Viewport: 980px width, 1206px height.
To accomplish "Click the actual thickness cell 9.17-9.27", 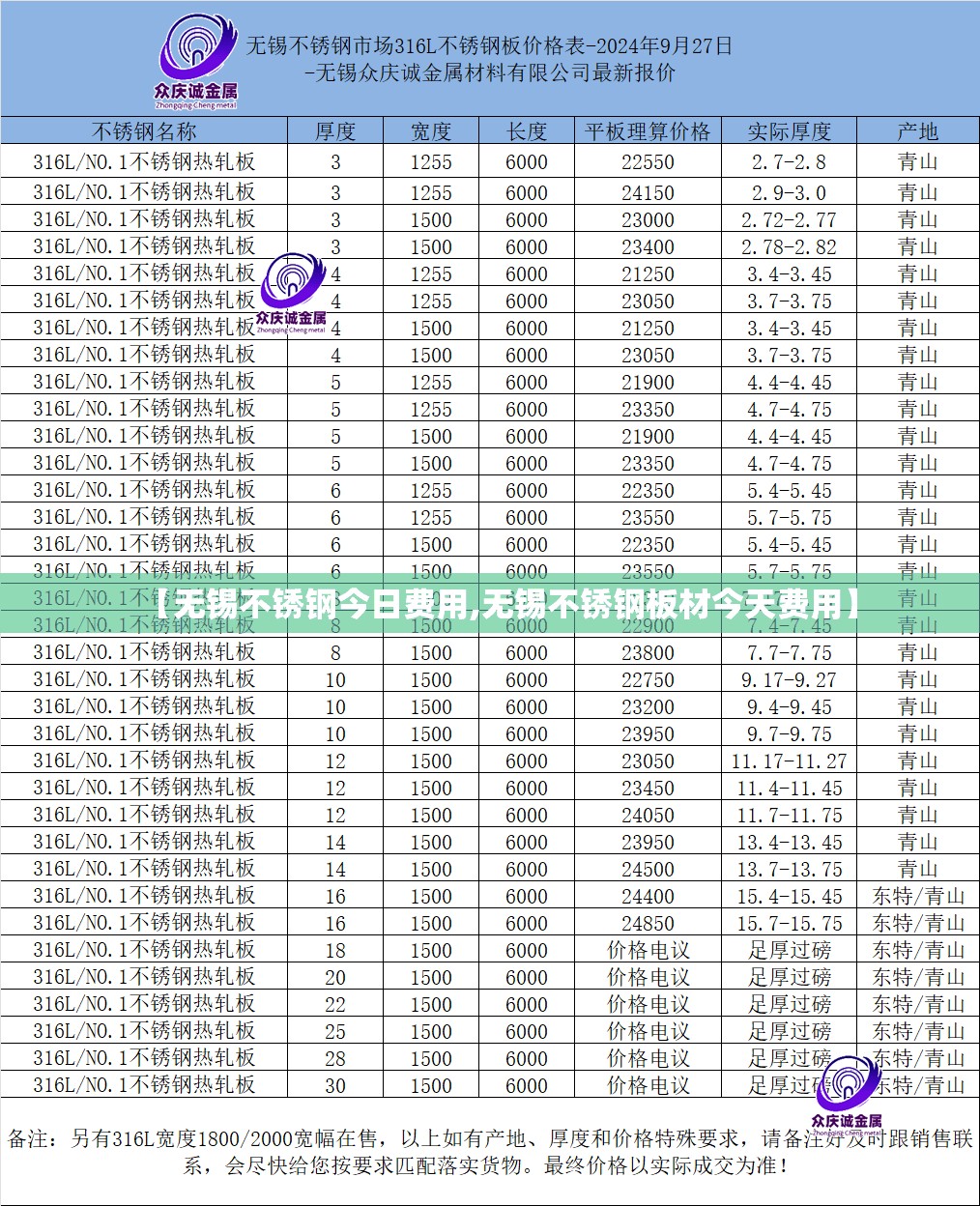I will (789, 679).
